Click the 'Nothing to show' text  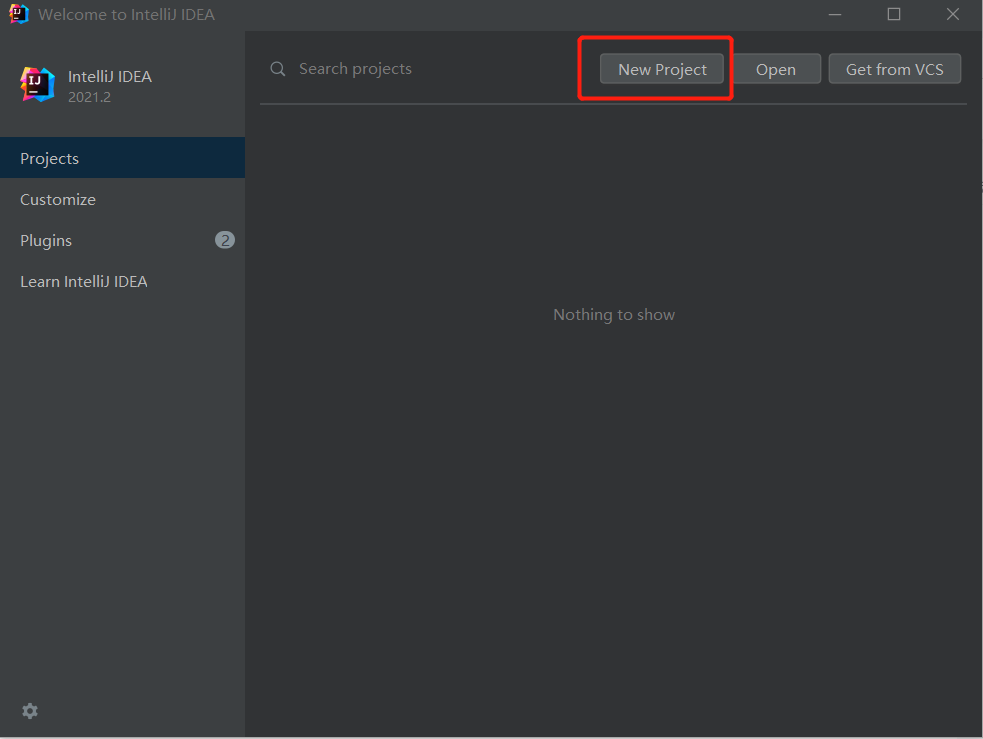click(614, 315)
